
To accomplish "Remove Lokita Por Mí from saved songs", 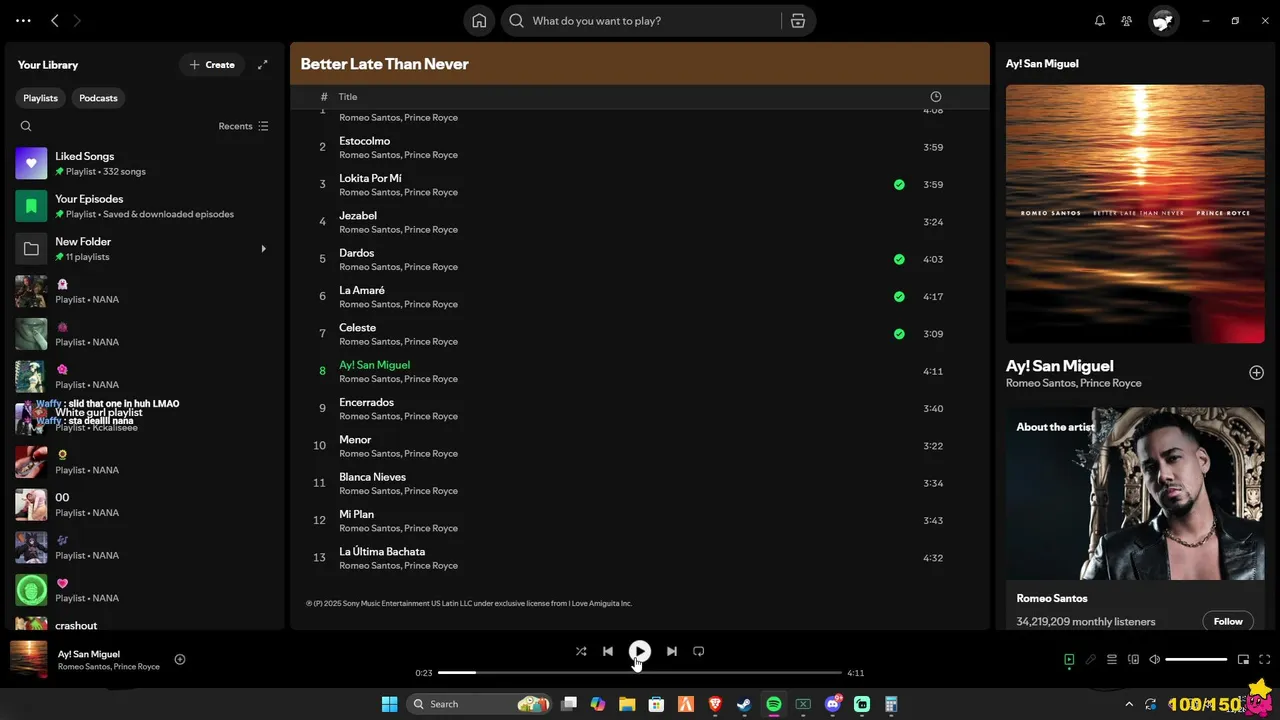I will (x=899, y=185).
